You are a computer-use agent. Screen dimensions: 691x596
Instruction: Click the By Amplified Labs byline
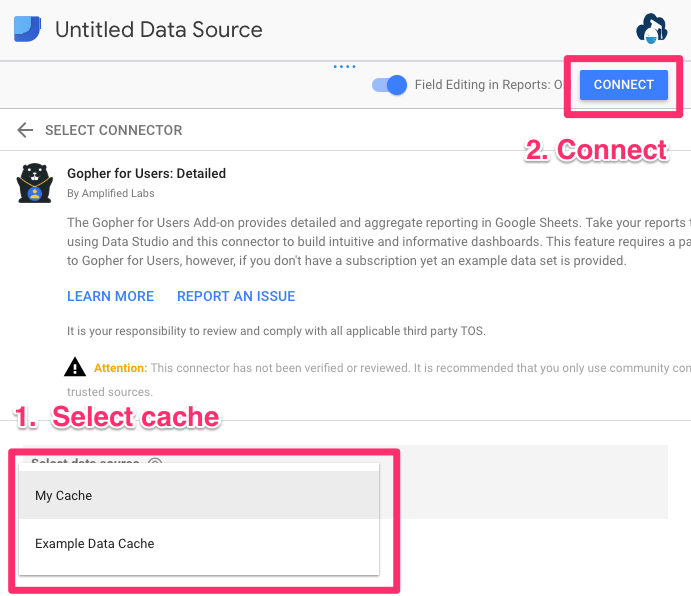110,193
